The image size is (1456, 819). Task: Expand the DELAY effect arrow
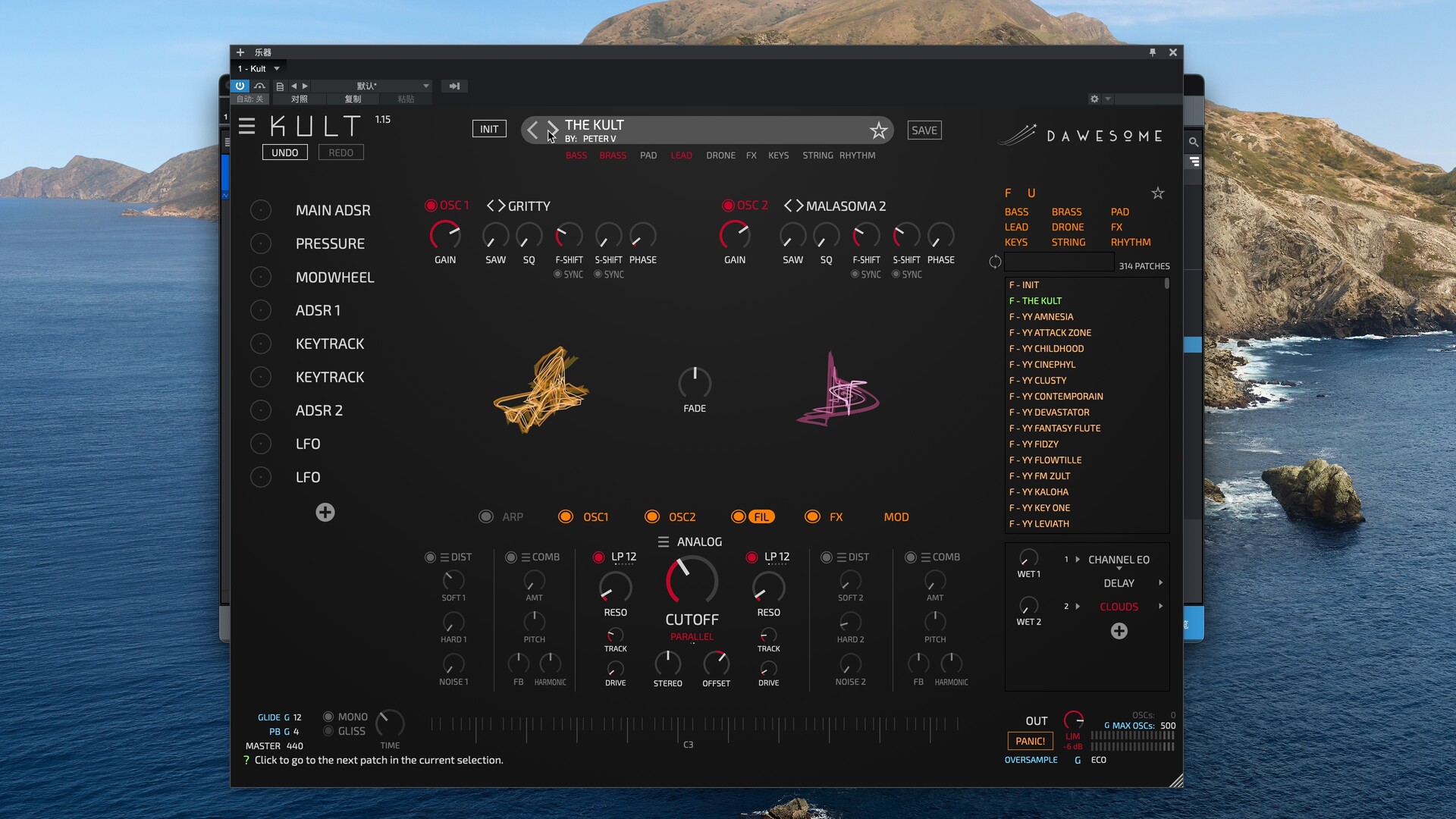coord(1160,583)
